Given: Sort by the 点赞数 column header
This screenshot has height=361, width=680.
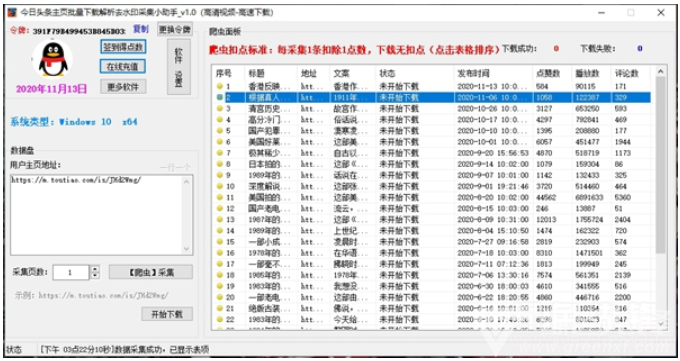Looking at the screenshot, I should (548, 73).
